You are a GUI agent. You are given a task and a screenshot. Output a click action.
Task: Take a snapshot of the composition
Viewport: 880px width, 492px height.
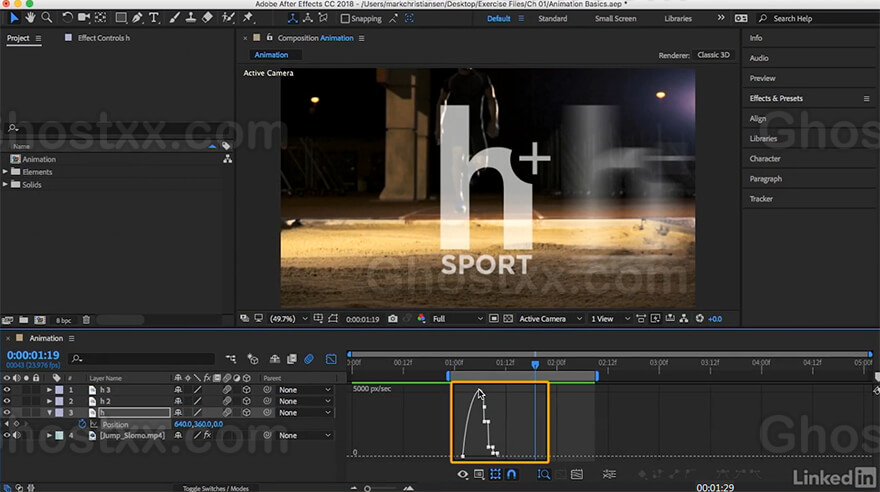tap(393, 319)
